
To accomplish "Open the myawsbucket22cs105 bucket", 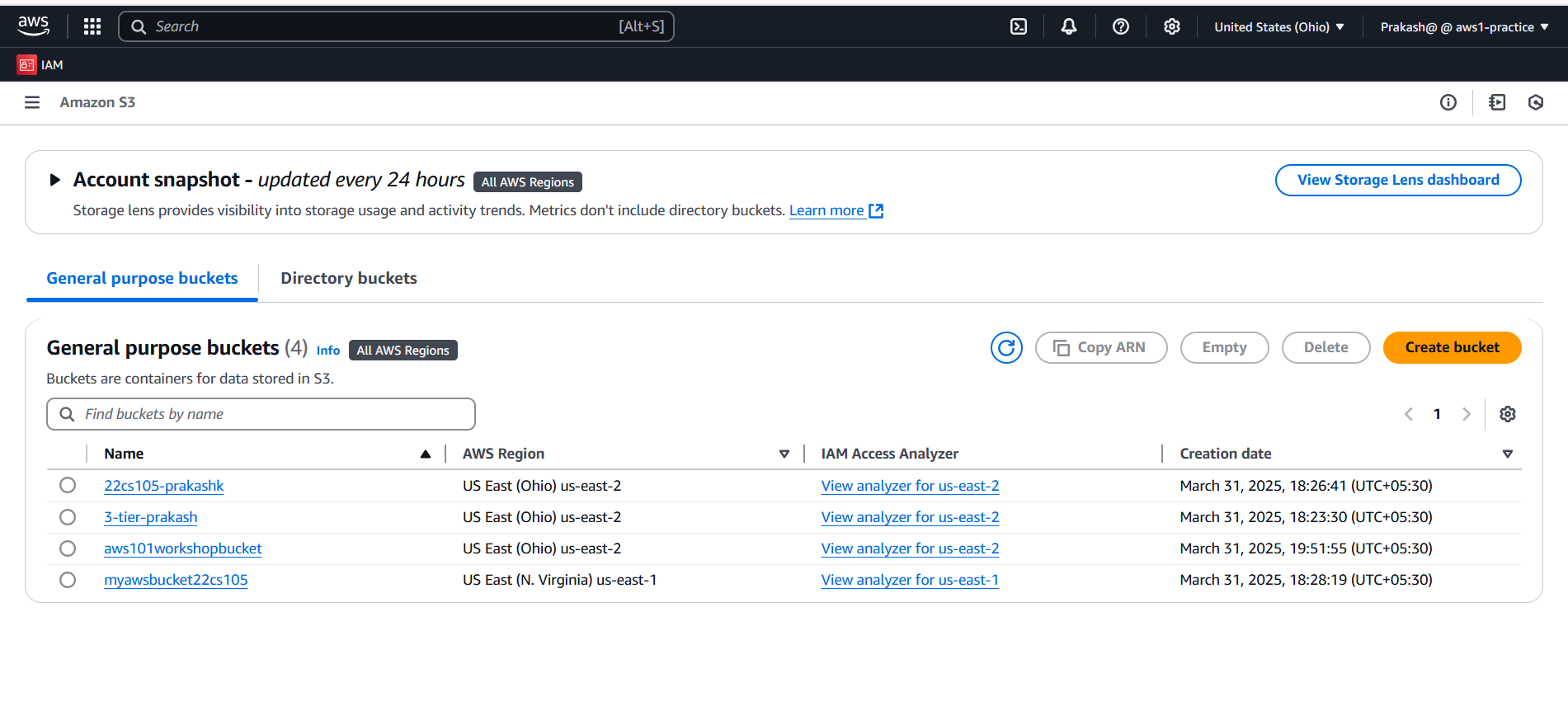I will click(x=176, y=580).
